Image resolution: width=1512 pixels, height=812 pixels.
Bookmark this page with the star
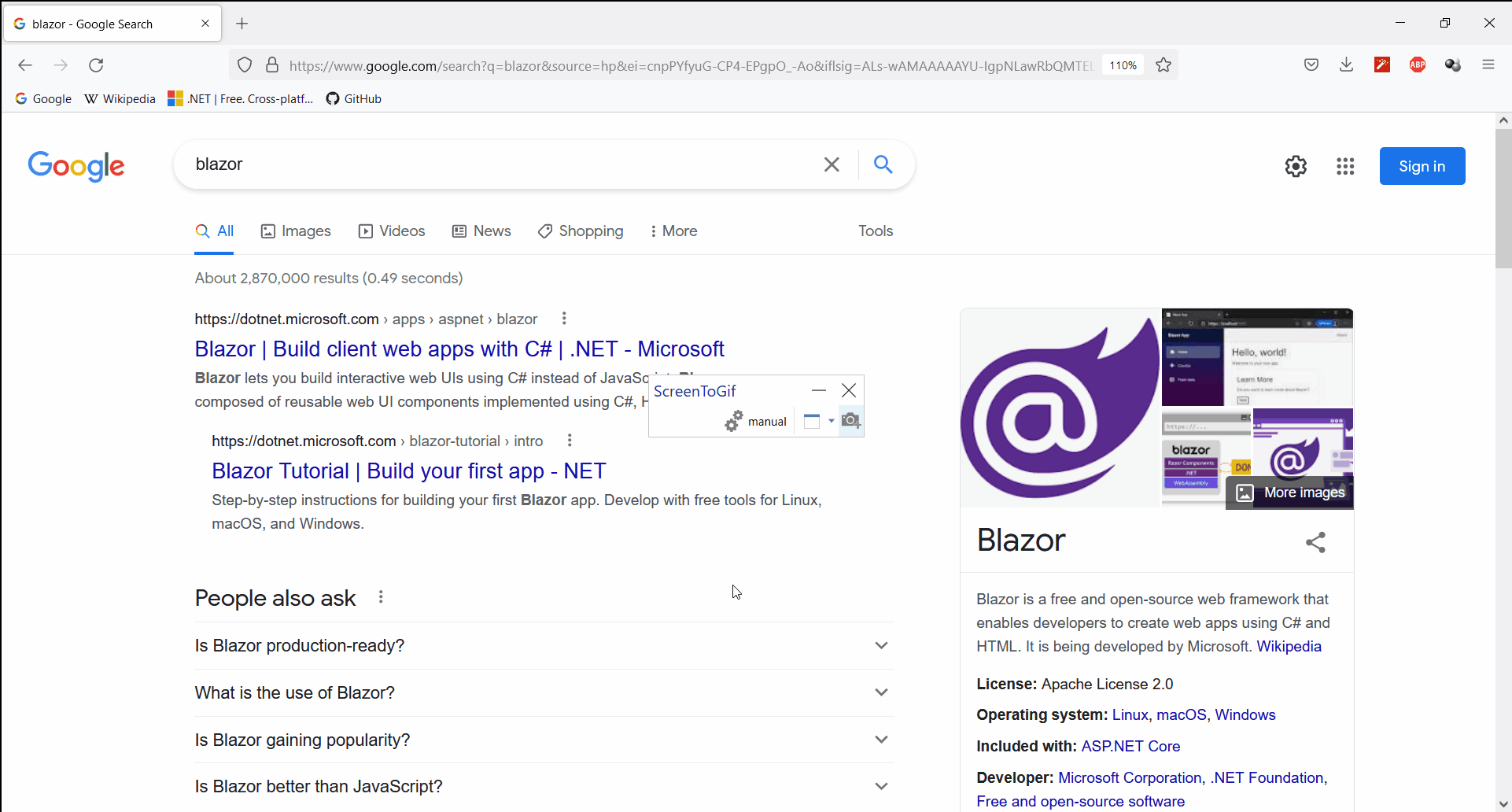pos(1164,65)
